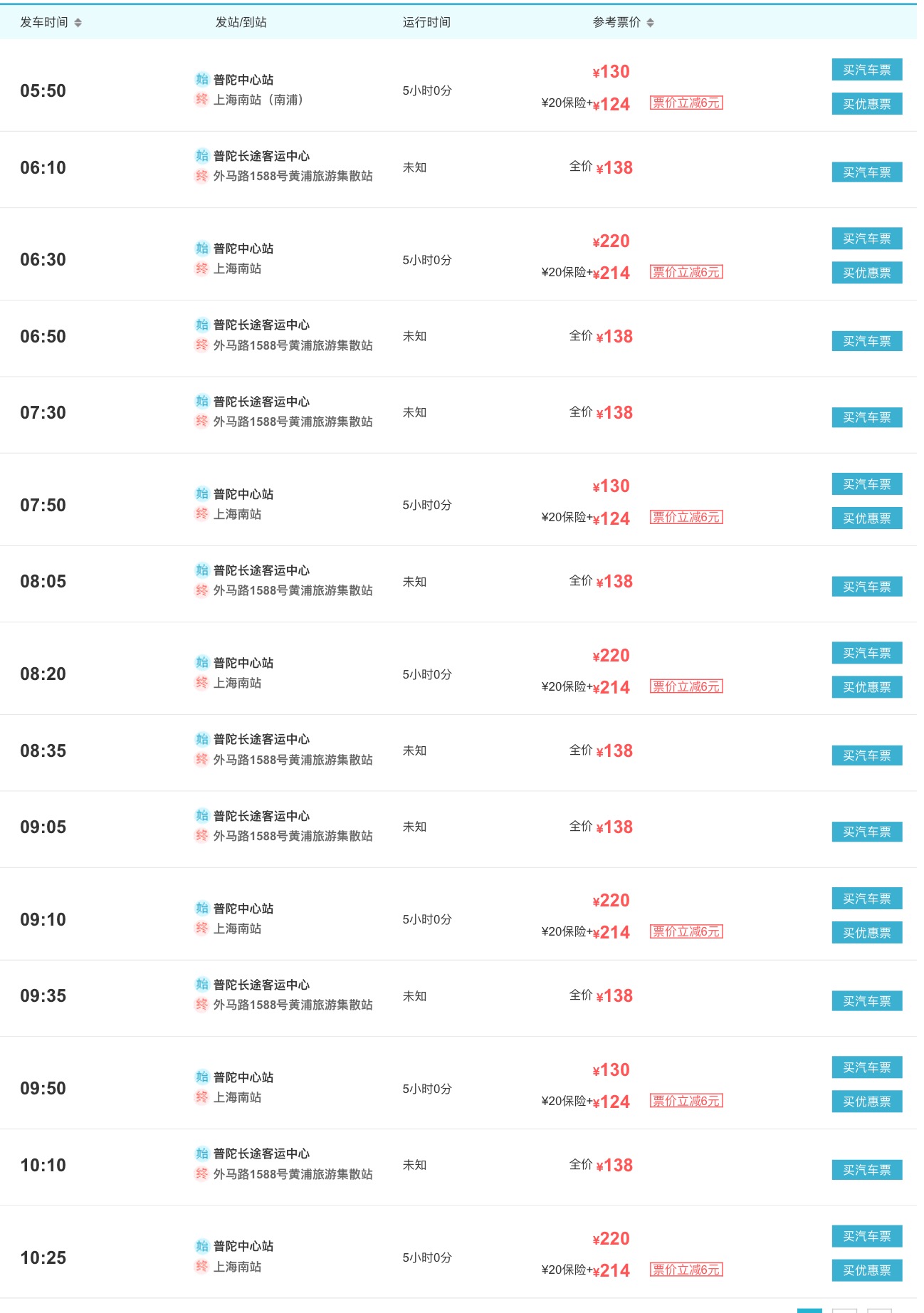Buy bus ticket for 10:10 departure
Image resolution: width=924 pixels, height=1313 pixels.
pos(867,1170)
